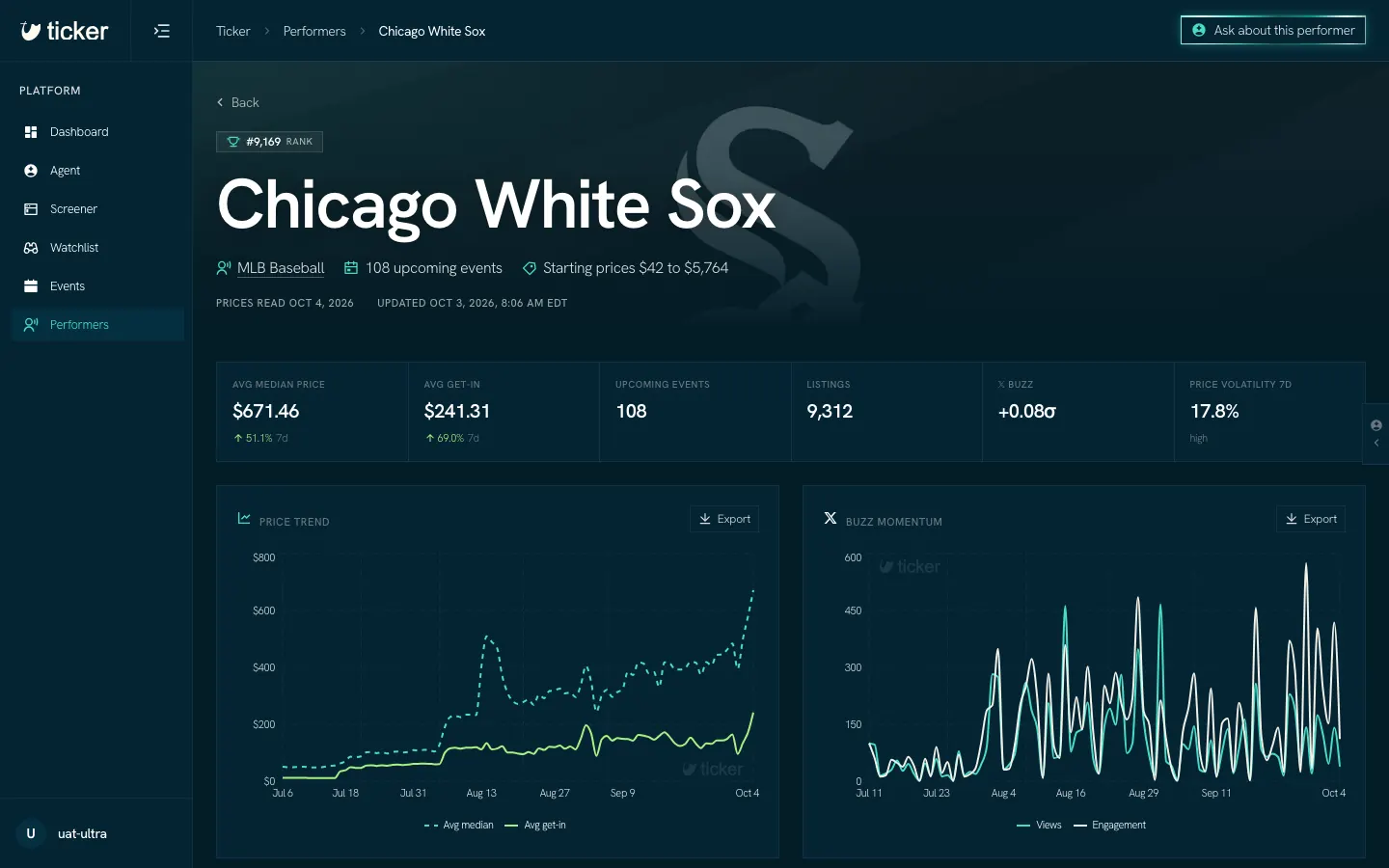Open the Agent page icon
This screenshot has width=1389, height=868.
(31, 171)
